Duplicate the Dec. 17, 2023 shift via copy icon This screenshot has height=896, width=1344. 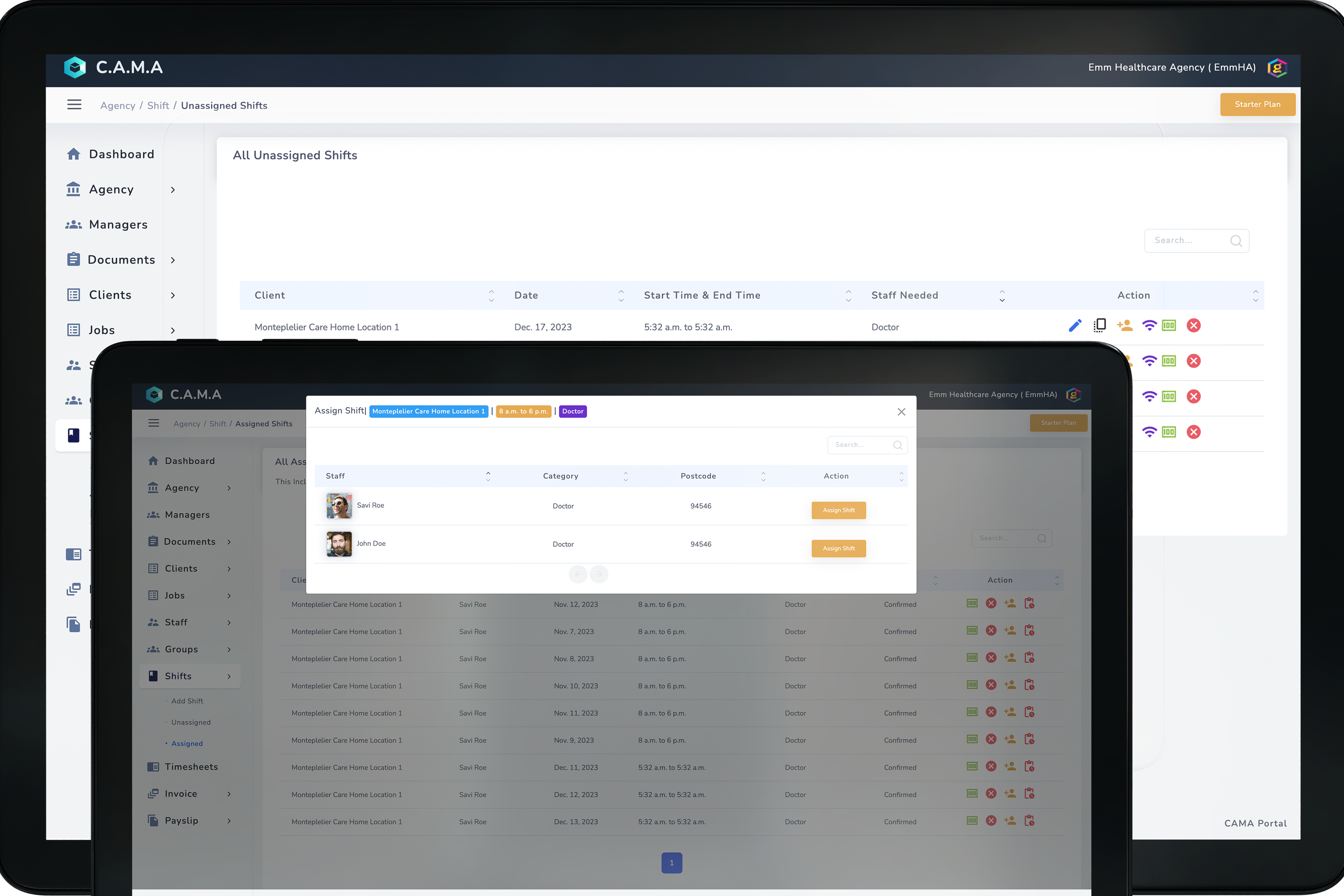pos(1099,326)
